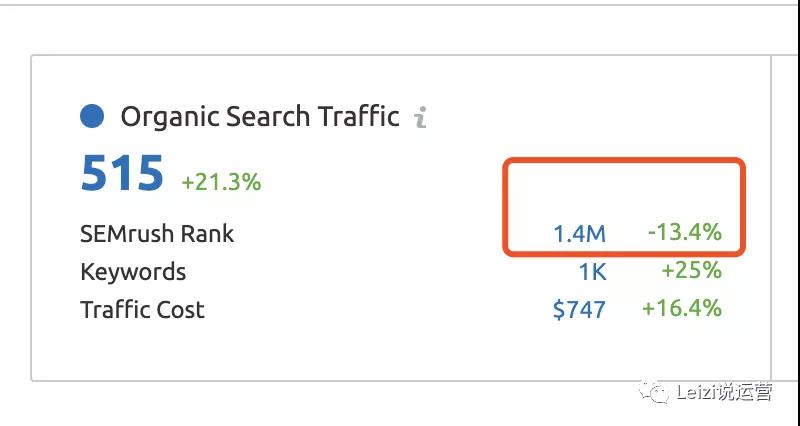This screenshot has height=426, width=800.
Task: Click the 1.4M rank value
Action: [580, 234]
